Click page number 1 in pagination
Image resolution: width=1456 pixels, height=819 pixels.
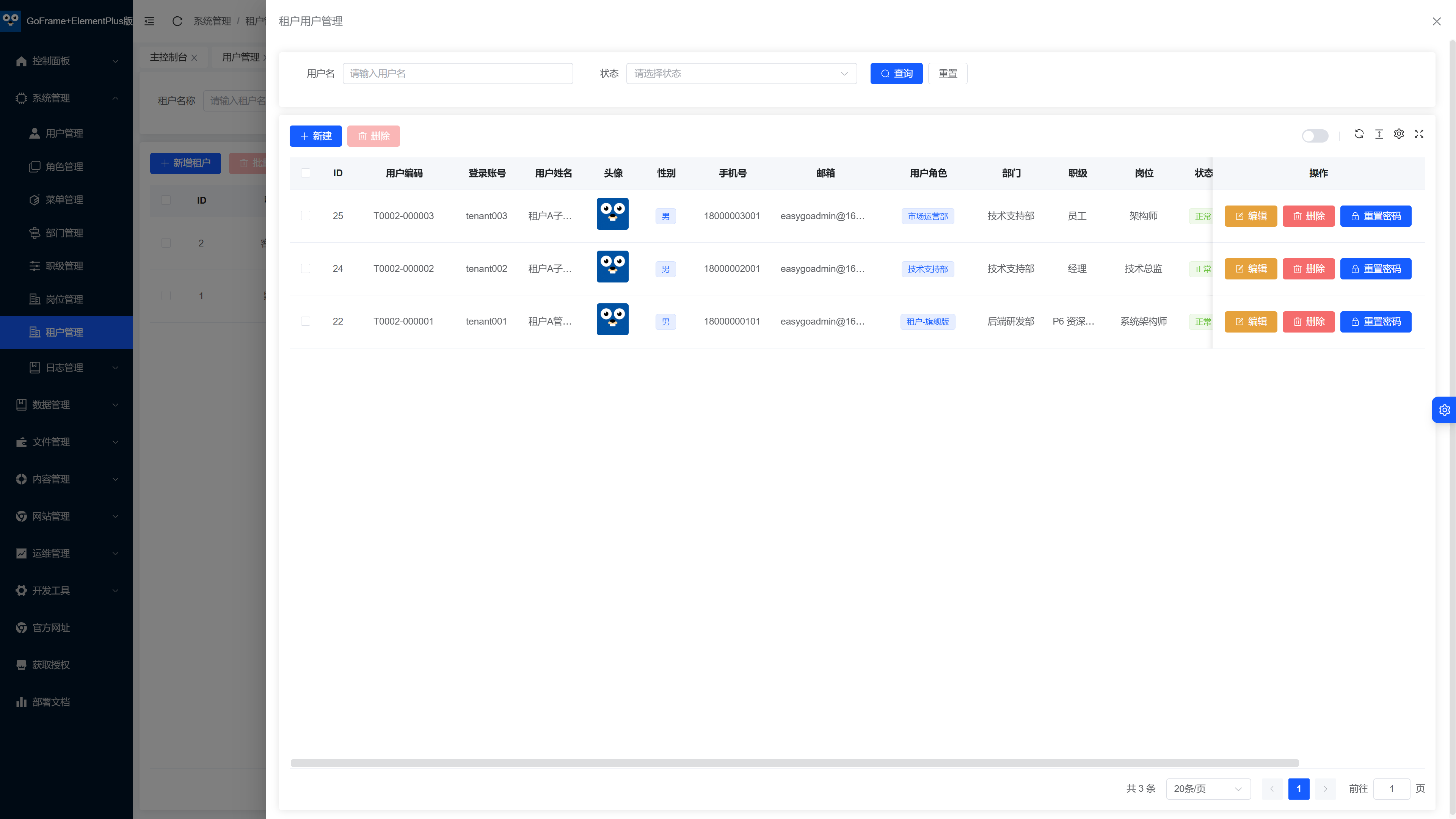pos(1298,789)
